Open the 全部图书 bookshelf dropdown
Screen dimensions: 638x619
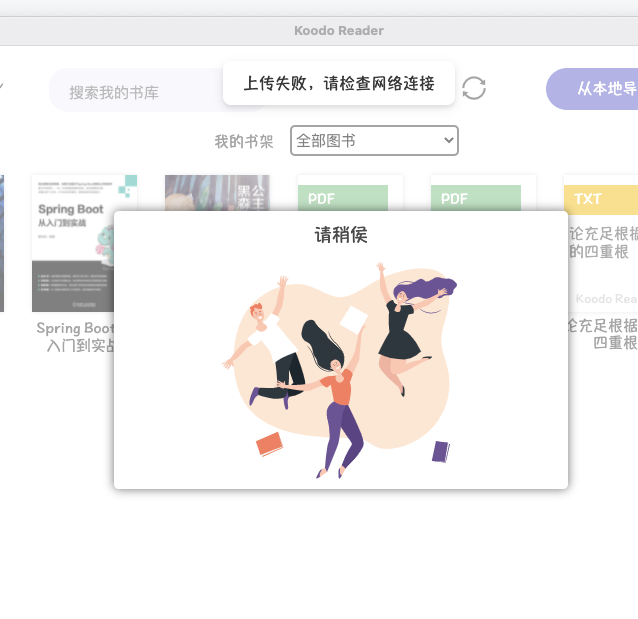tap(374, 141)
